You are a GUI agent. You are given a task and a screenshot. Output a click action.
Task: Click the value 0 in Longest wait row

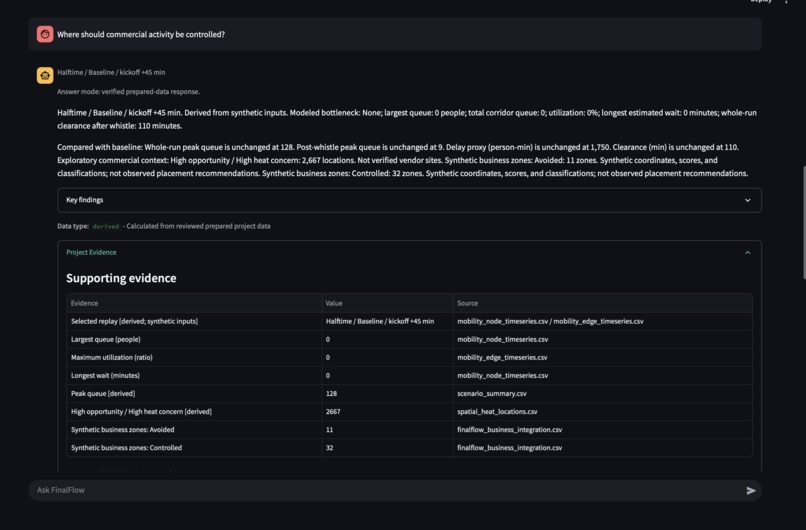[327, 375]
